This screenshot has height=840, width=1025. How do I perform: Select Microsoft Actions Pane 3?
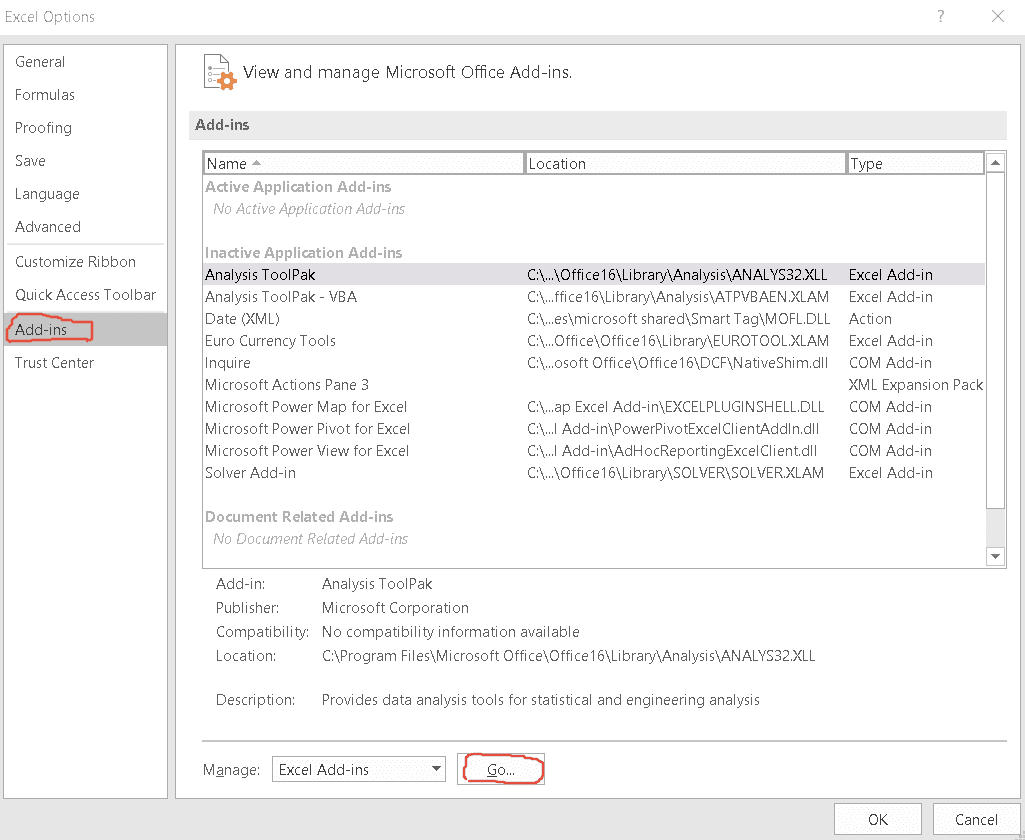(594, 385)
